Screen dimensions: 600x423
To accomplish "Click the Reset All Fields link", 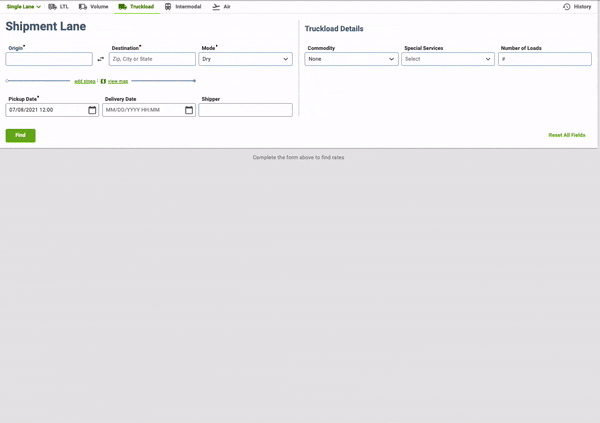I will point(566,135).
